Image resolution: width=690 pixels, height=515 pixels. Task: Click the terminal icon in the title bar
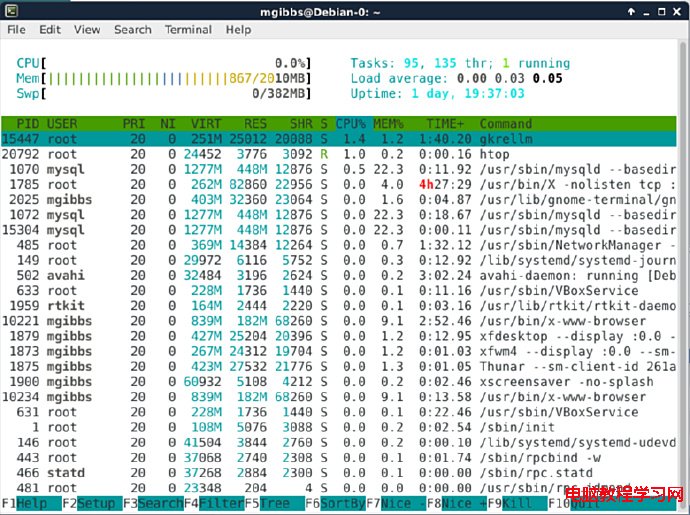click(x=11, y=11)
